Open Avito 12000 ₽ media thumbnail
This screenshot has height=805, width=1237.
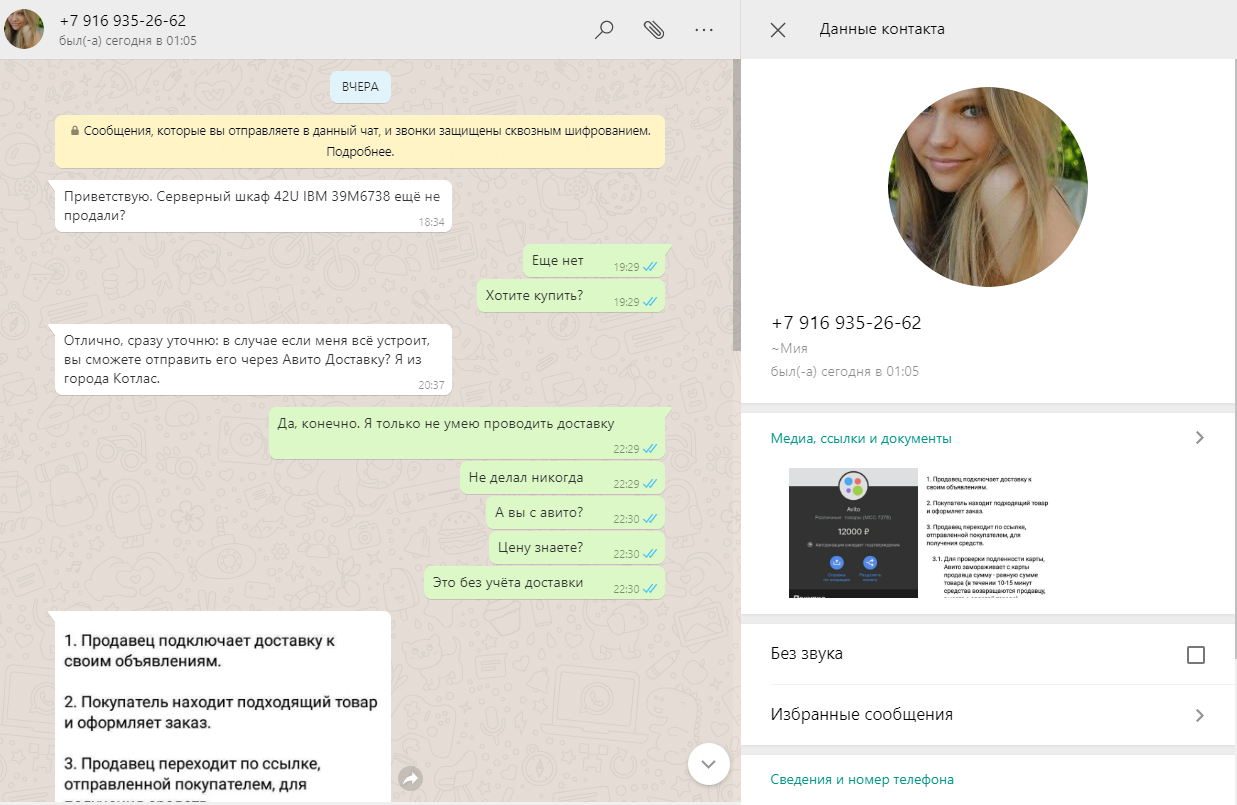(853, 533)
